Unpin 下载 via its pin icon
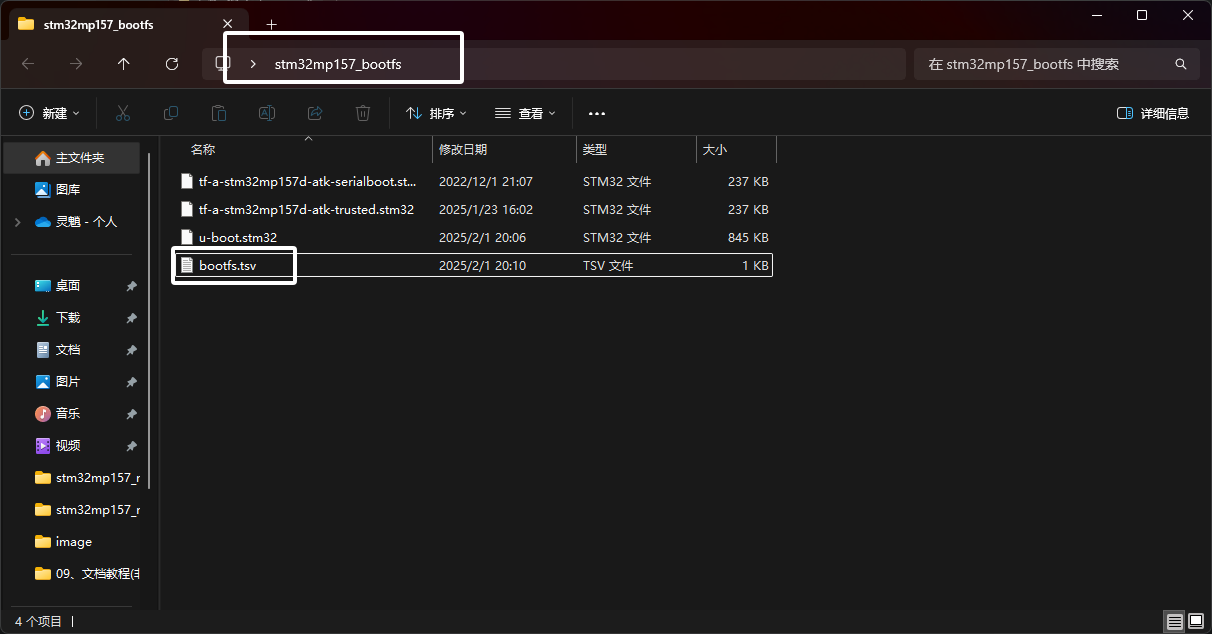This screenshot has width=1212, height=634. pos(131,318)
